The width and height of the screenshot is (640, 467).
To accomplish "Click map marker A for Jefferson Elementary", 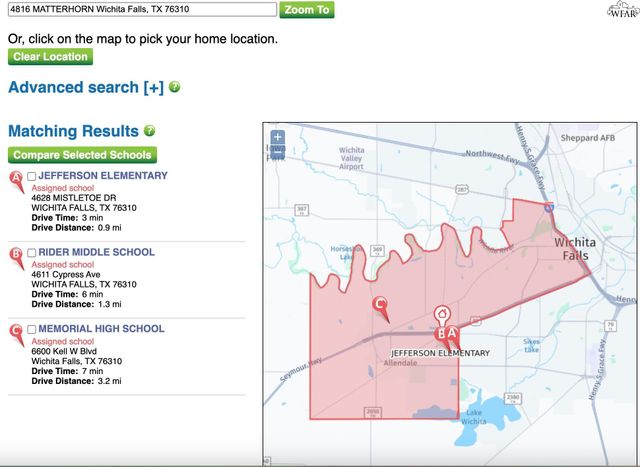I will (451, 334).
